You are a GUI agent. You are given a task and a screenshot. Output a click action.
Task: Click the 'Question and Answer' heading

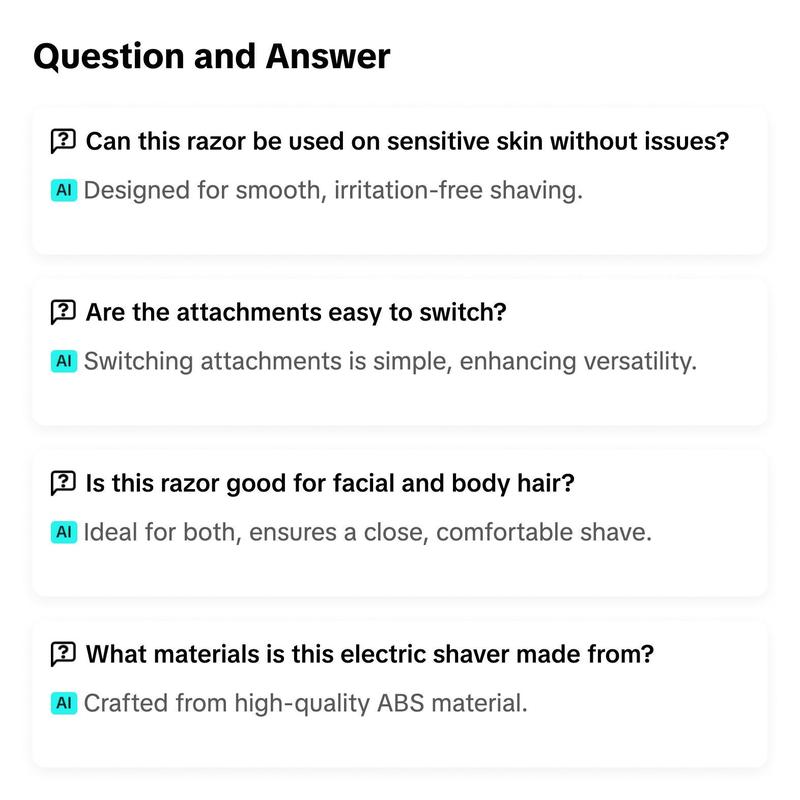[212, 56]
